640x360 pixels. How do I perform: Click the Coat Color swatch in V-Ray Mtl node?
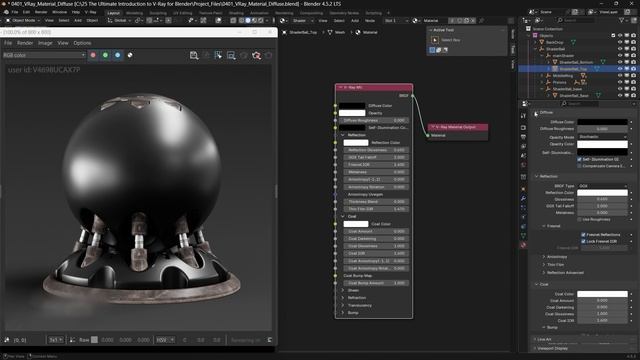356,224
